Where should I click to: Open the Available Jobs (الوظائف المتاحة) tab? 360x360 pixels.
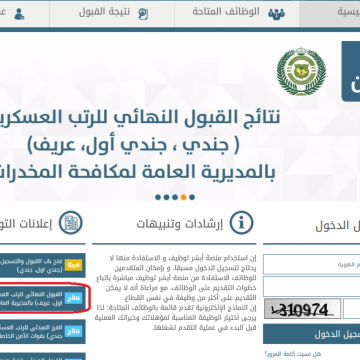237,13
